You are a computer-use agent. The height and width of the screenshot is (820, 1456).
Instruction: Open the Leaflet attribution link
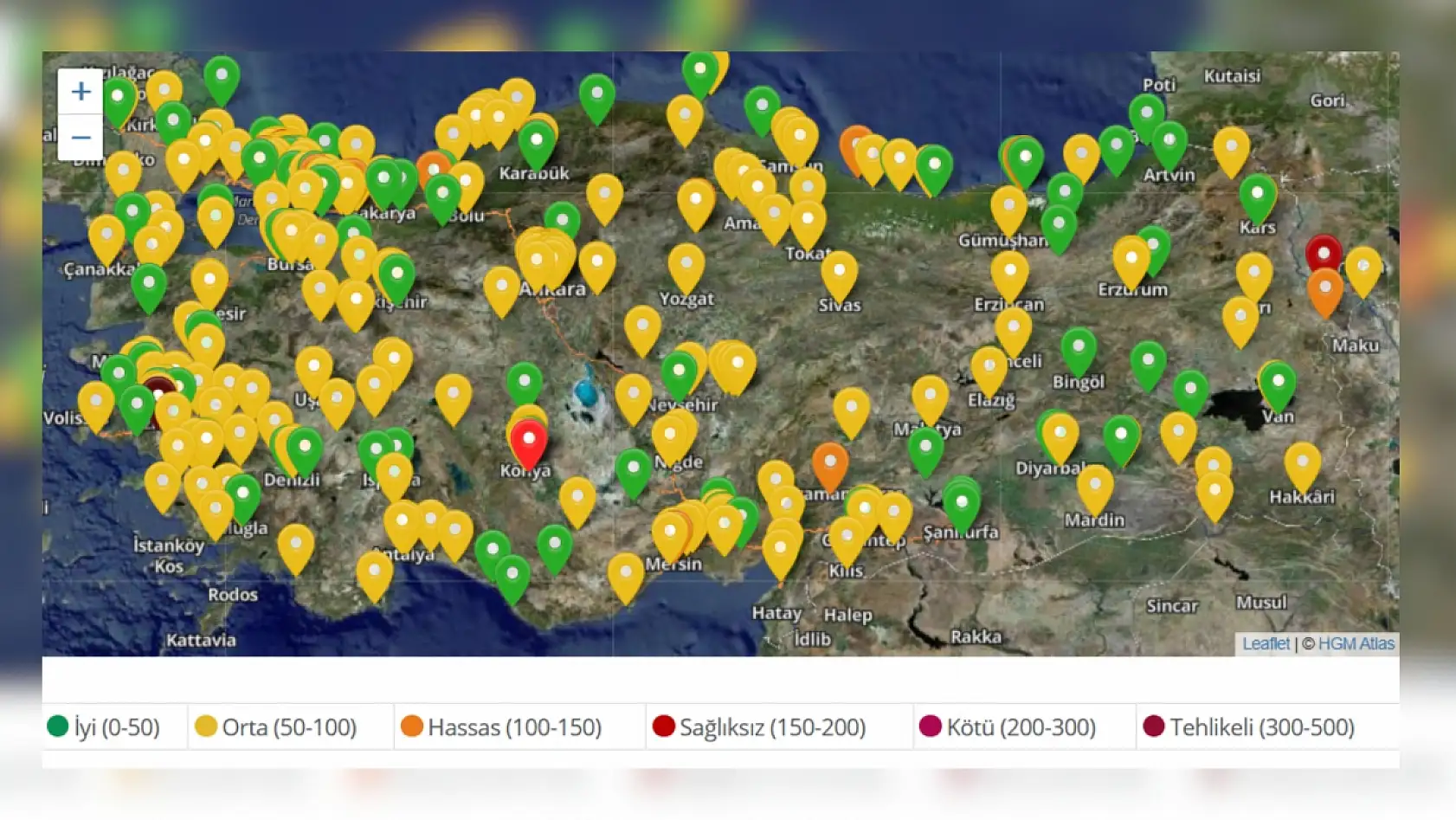(x=1265, y=643)
